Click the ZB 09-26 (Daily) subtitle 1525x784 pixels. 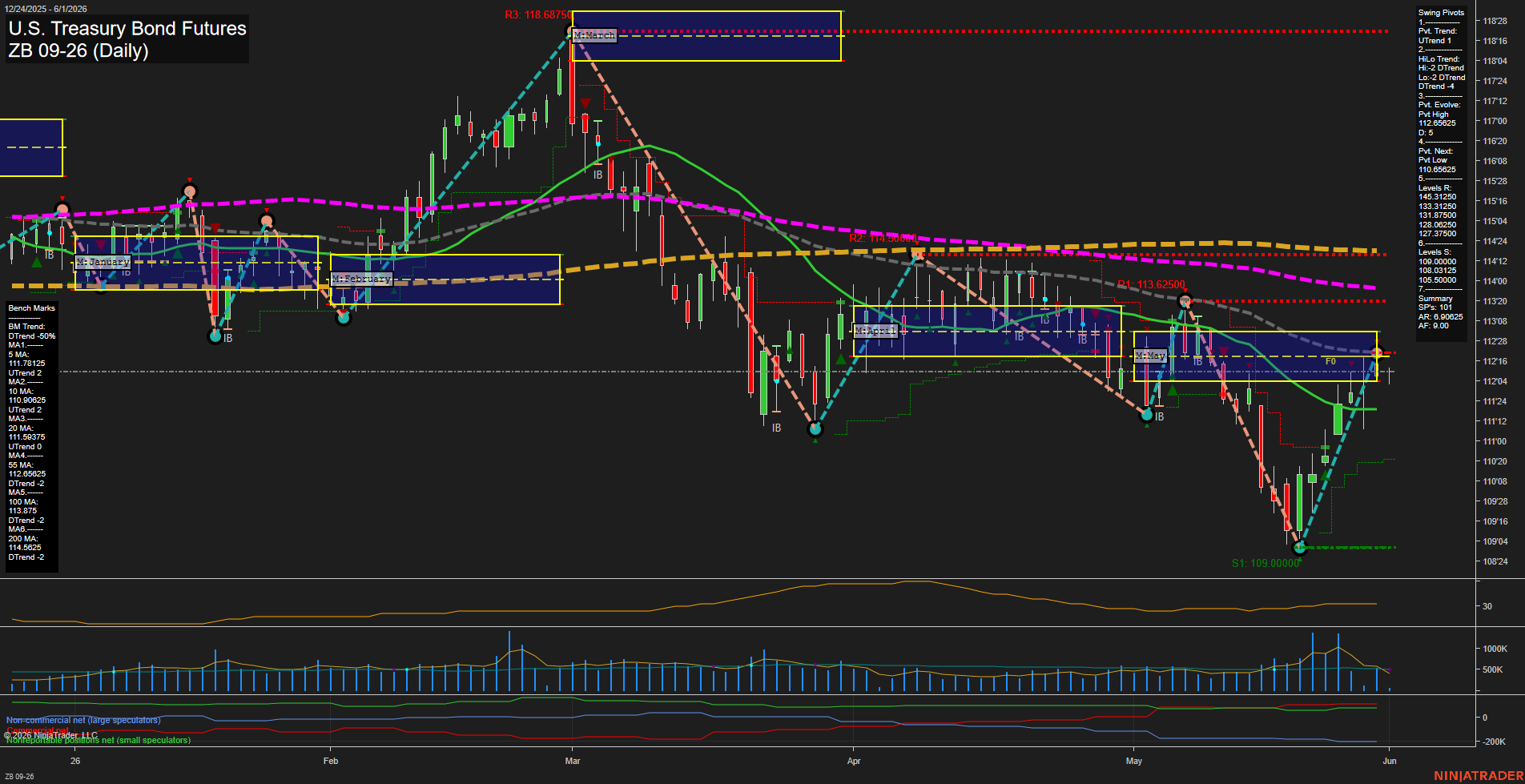(x=78, y=51)
